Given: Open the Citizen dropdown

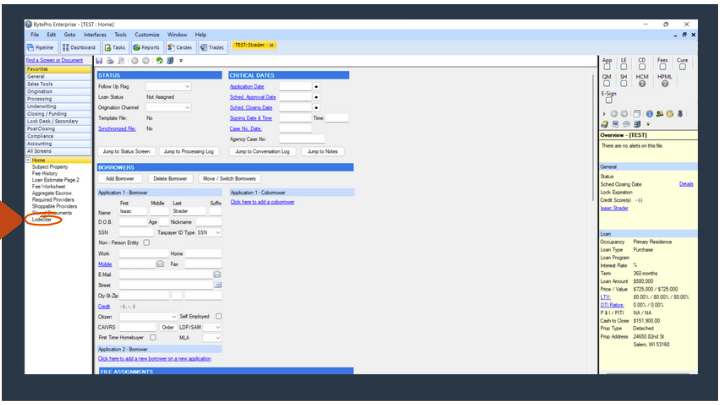Looking at the screenshot, I should 148,317.
